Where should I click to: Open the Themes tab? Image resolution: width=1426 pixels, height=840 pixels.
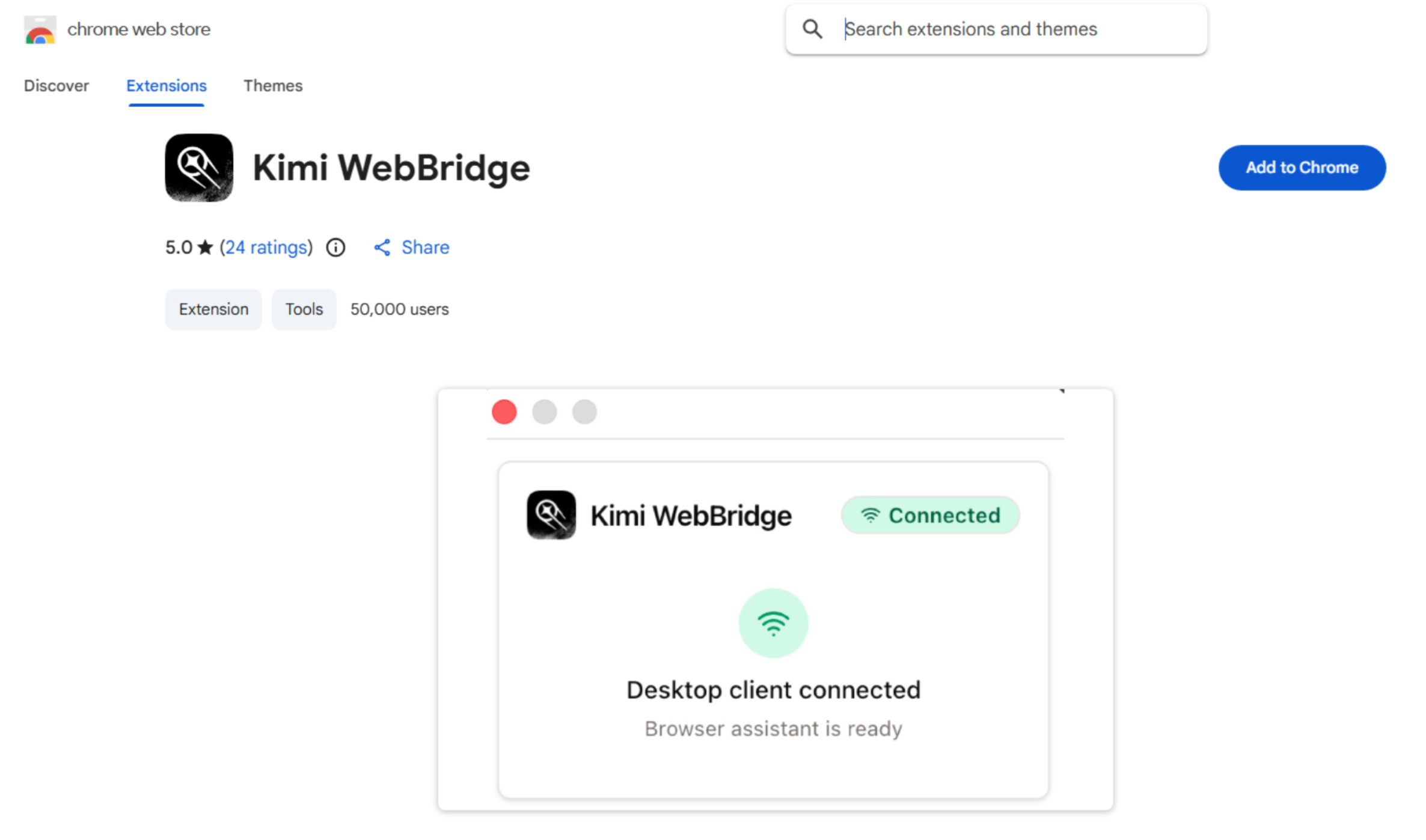(273, 86)
